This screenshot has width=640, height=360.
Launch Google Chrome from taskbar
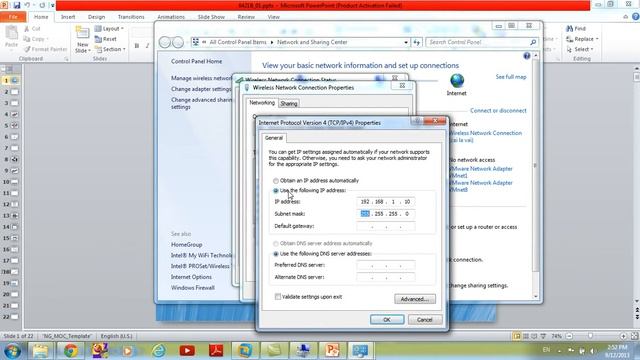coord(70,351)
